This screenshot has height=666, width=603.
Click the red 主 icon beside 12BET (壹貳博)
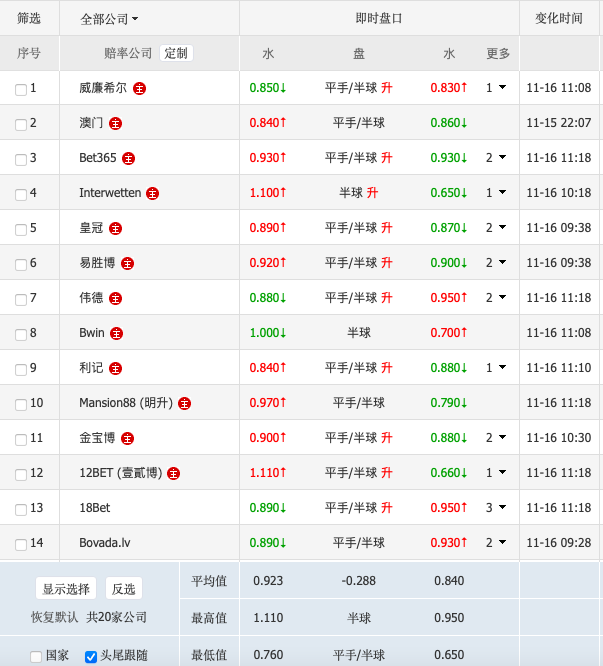[x=172, y=473]
